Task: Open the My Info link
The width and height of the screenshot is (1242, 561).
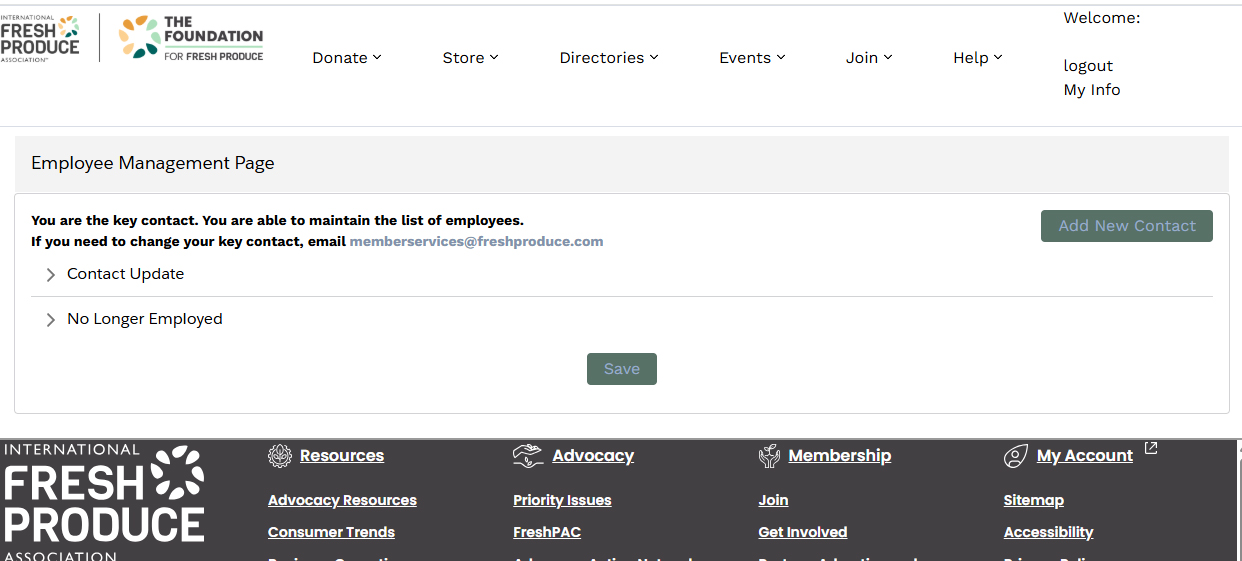Action: 1092,90
